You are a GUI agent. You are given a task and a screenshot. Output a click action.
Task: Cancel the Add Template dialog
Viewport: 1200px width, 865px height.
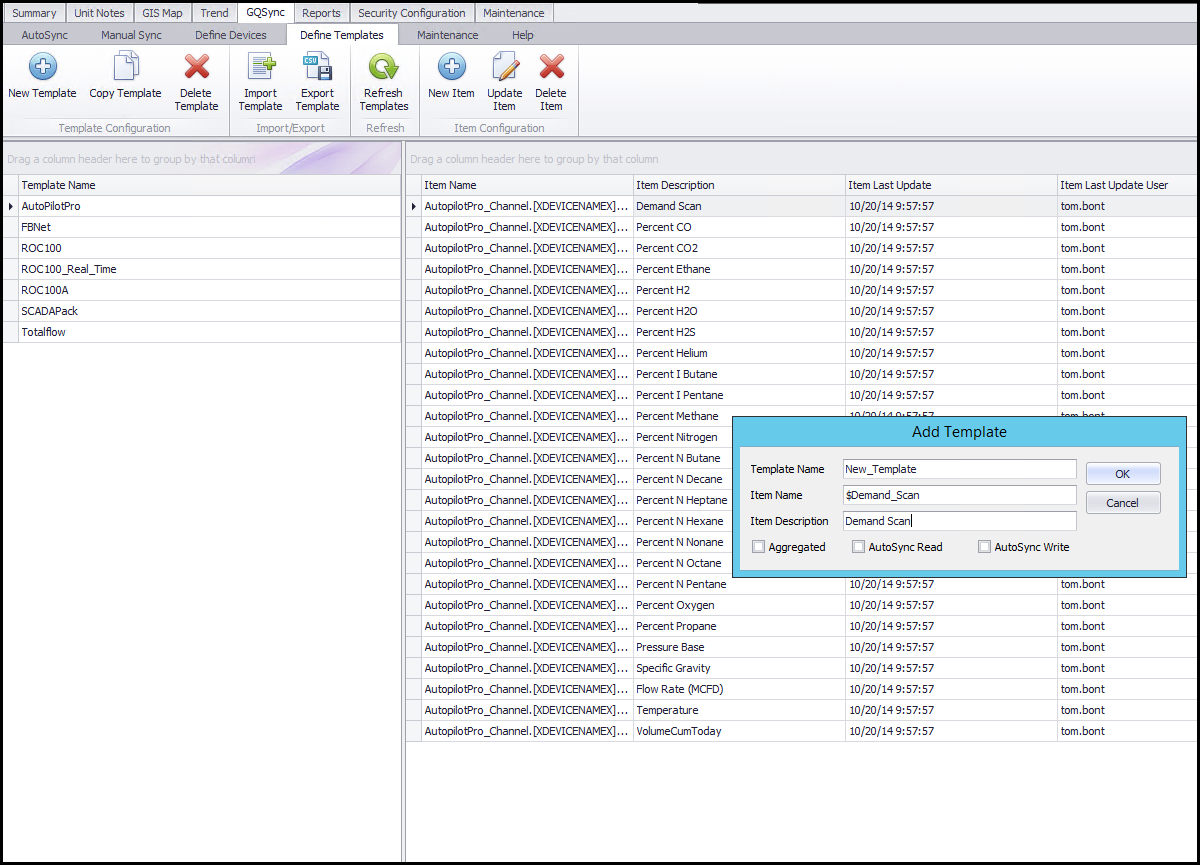tap(1122, 503)
